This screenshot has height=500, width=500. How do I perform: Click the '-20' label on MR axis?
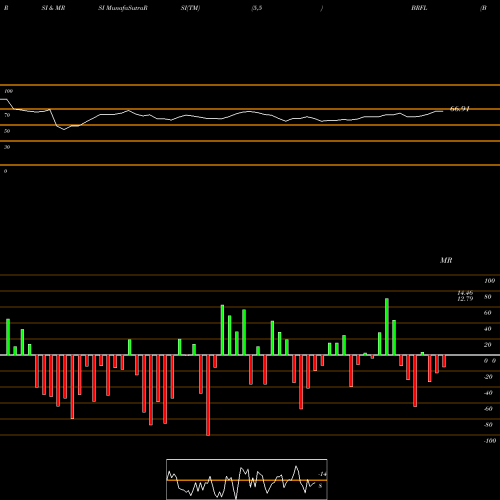tap(488, 377)
